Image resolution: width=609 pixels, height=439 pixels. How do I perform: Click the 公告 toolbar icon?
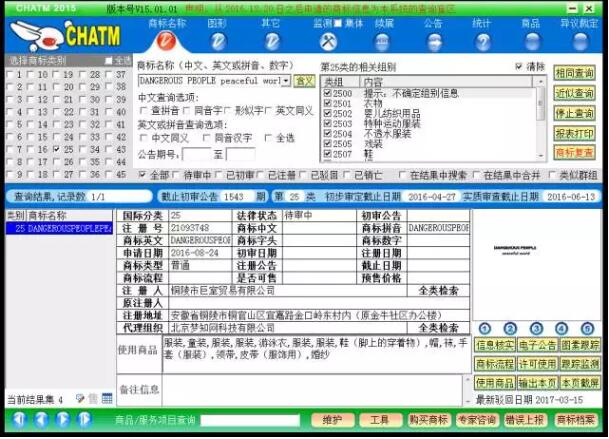(x=432, y=41)
